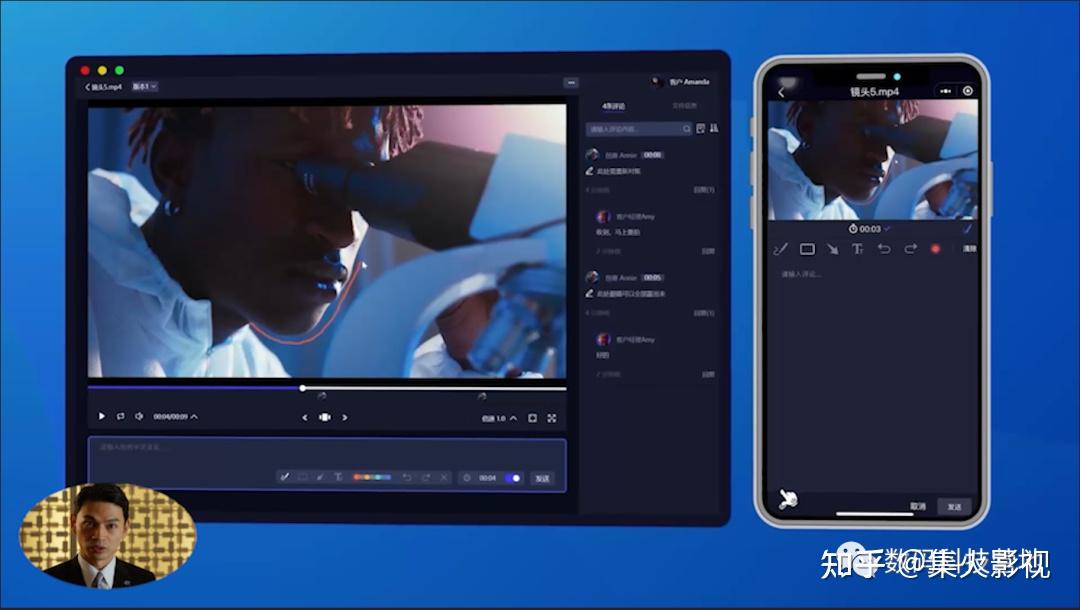Switch to the file info tab
The image size is (1080, 610).
click(x=687, y=105)
